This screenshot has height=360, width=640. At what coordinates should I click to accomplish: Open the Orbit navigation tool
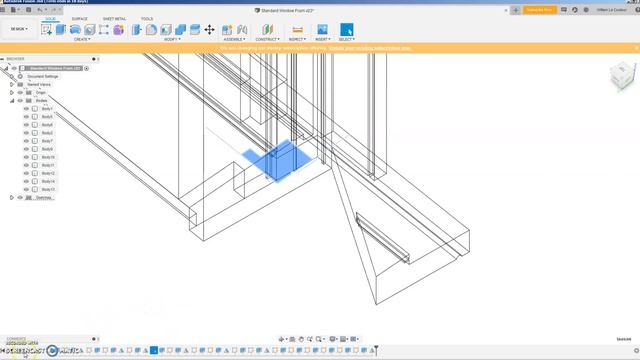coord(281,339)
